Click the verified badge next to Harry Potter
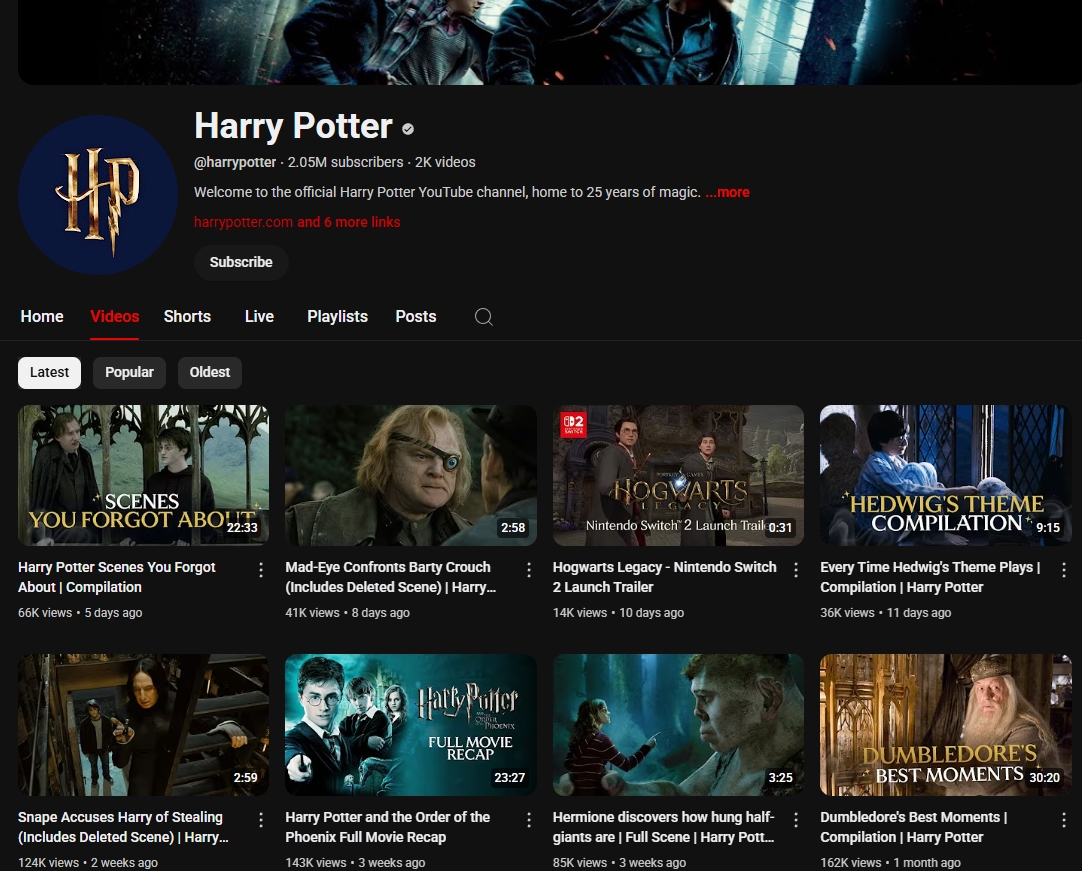Viewport: 1082px width, 871px height. click(x=408, y=128)
